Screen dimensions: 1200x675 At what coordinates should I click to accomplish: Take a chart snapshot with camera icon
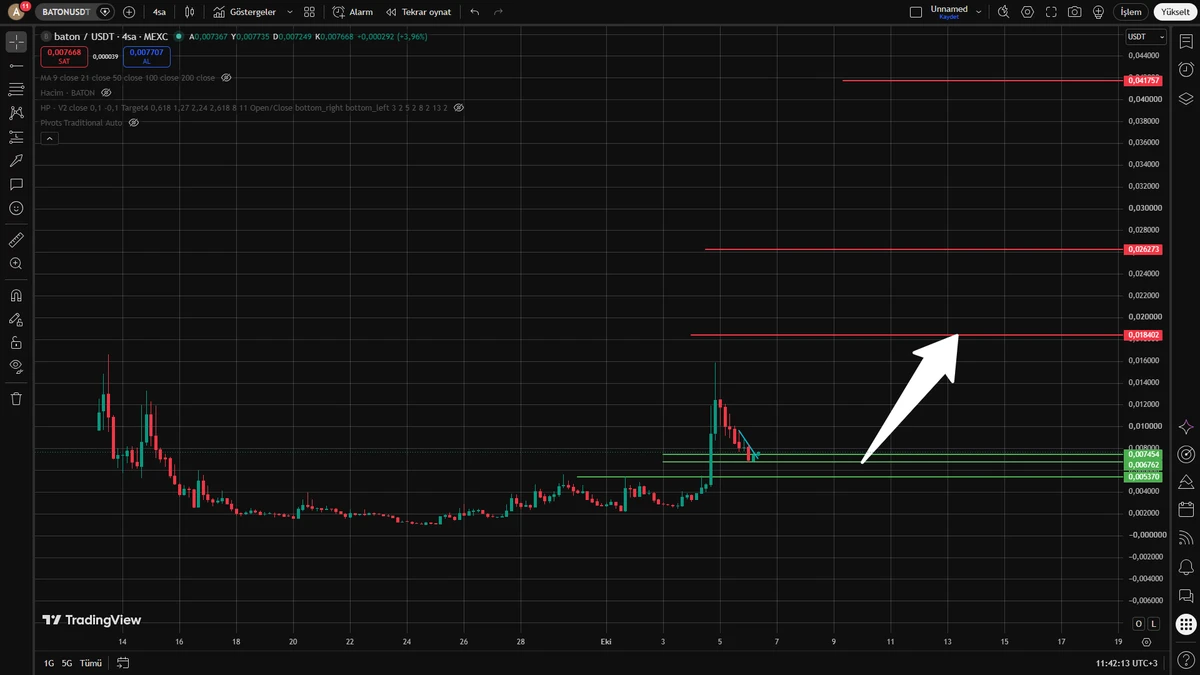[x=1074, y=12]
